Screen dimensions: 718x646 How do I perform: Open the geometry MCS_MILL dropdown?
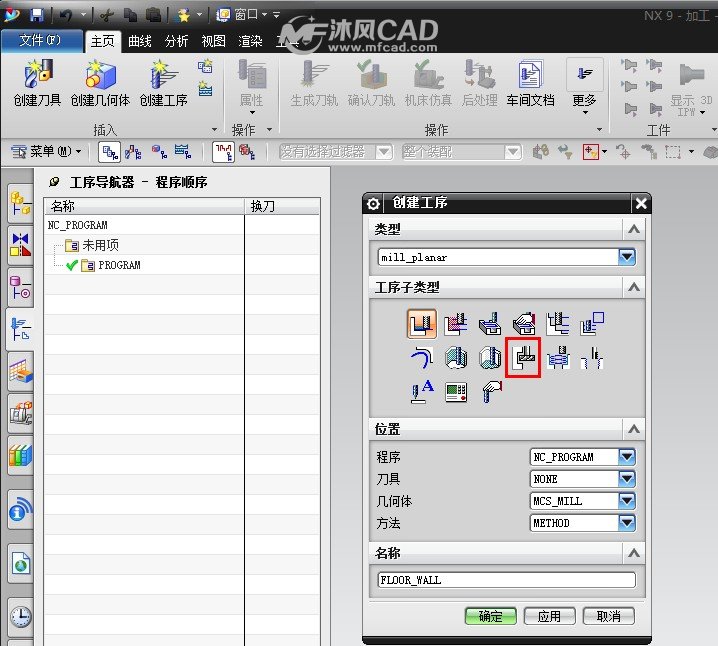(x=626, y=500)
